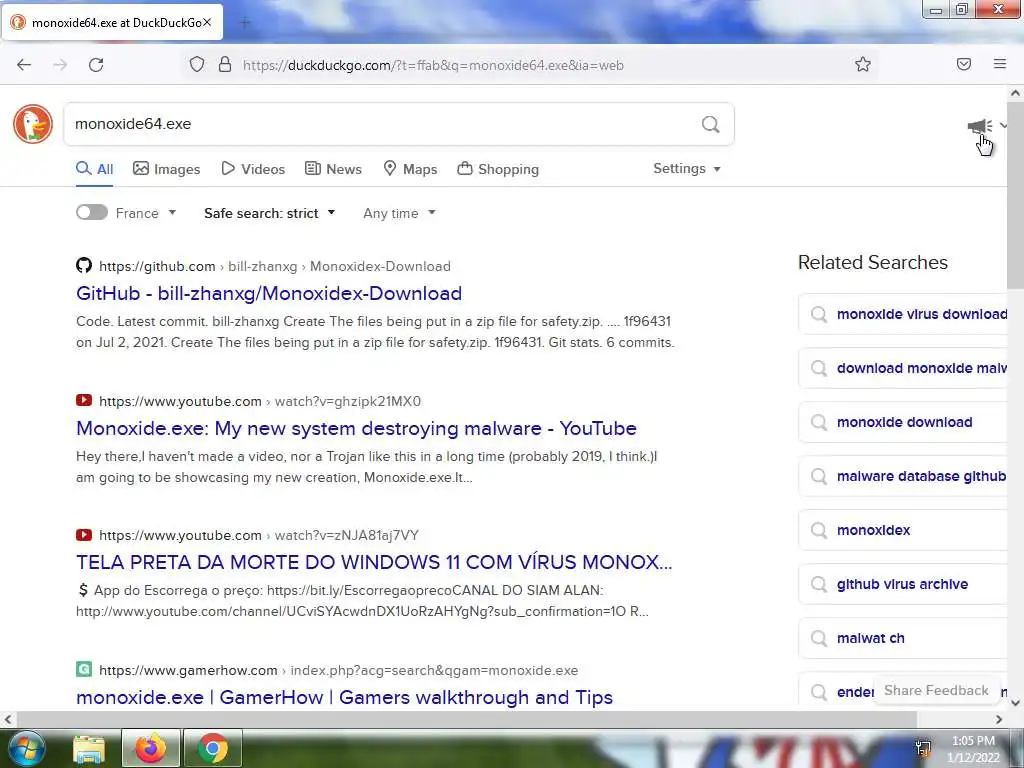This screenshot has width=1024, height=768.
Task: Search related: malwat ch
Action: pyautogui.click(x=904, y=639)
